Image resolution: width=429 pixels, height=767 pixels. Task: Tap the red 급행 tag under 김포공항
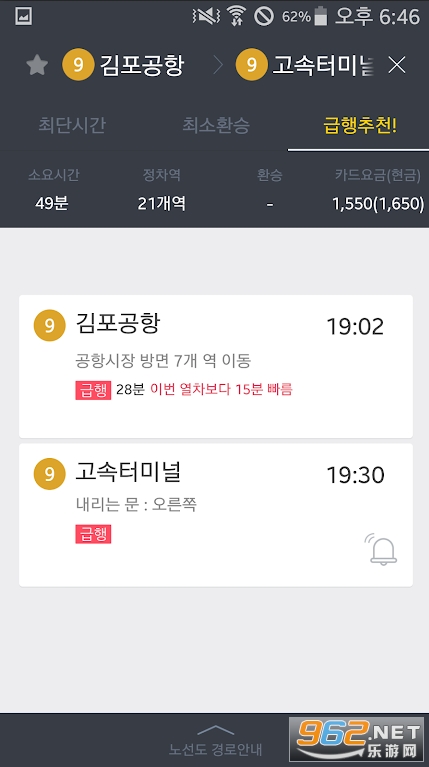[x=93, y=390]
